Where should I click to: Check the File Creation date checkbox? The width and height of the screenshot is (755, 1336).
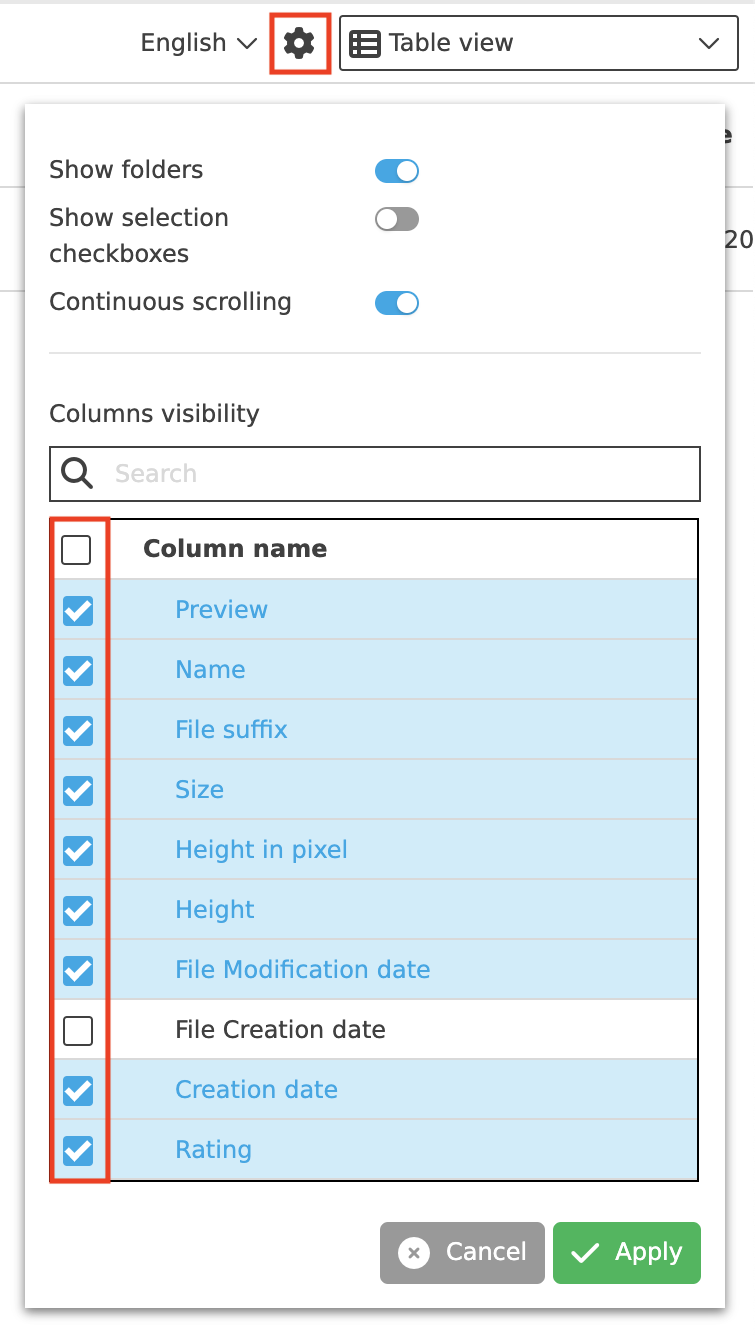[x=78, y=1030]
